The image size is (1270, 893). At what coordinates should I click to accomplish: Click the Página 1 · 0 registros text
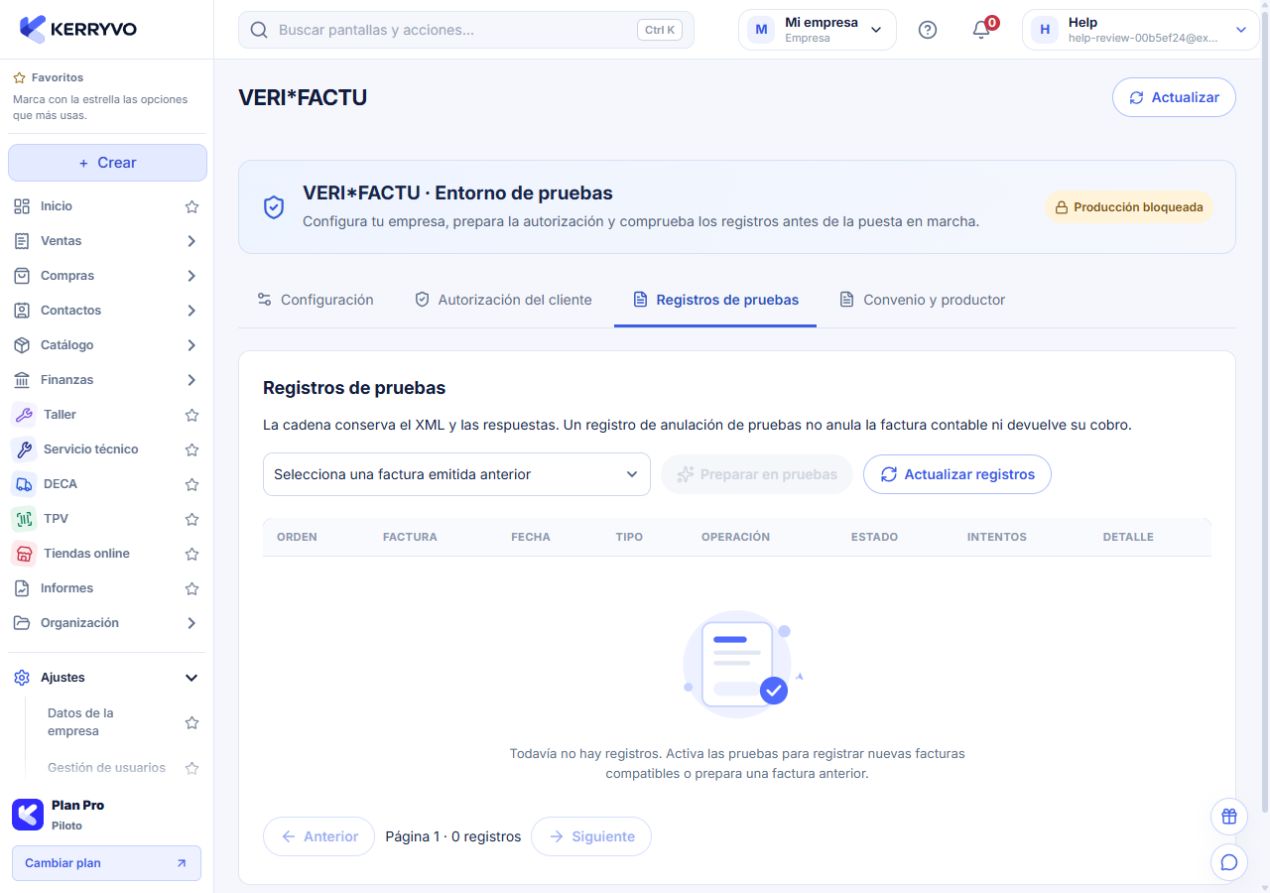coord(453,836)
